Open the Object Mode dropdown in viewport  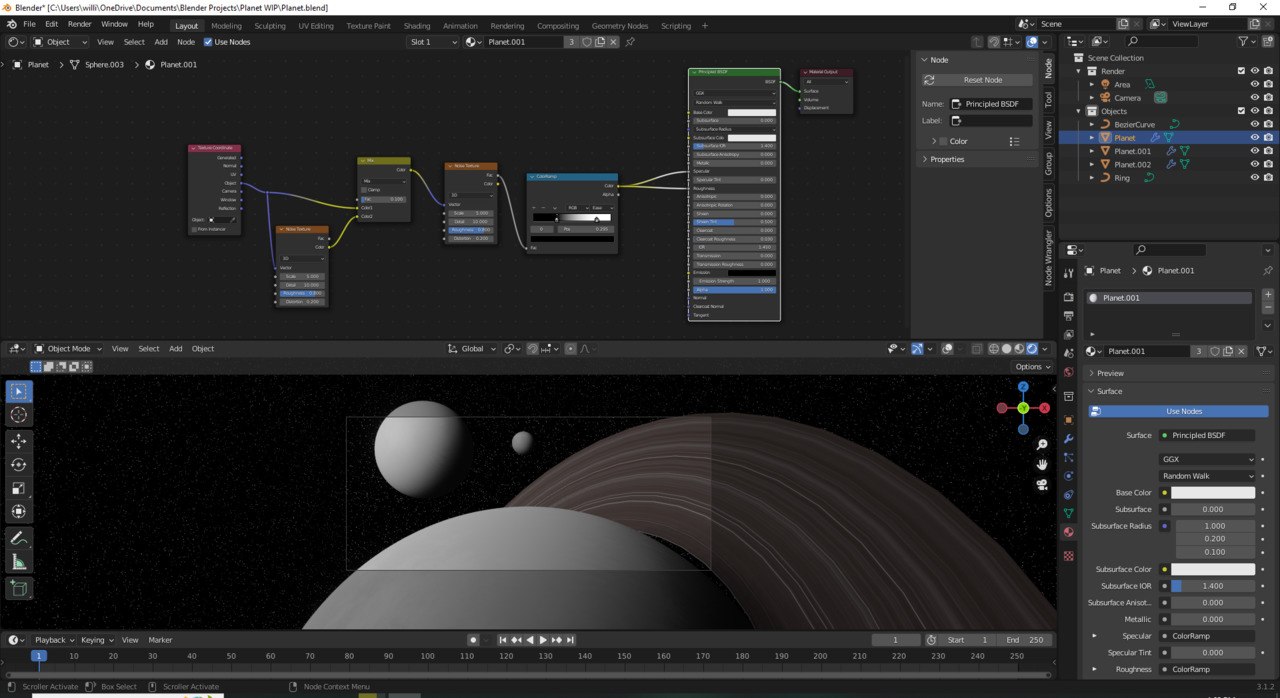coord(68,349)
